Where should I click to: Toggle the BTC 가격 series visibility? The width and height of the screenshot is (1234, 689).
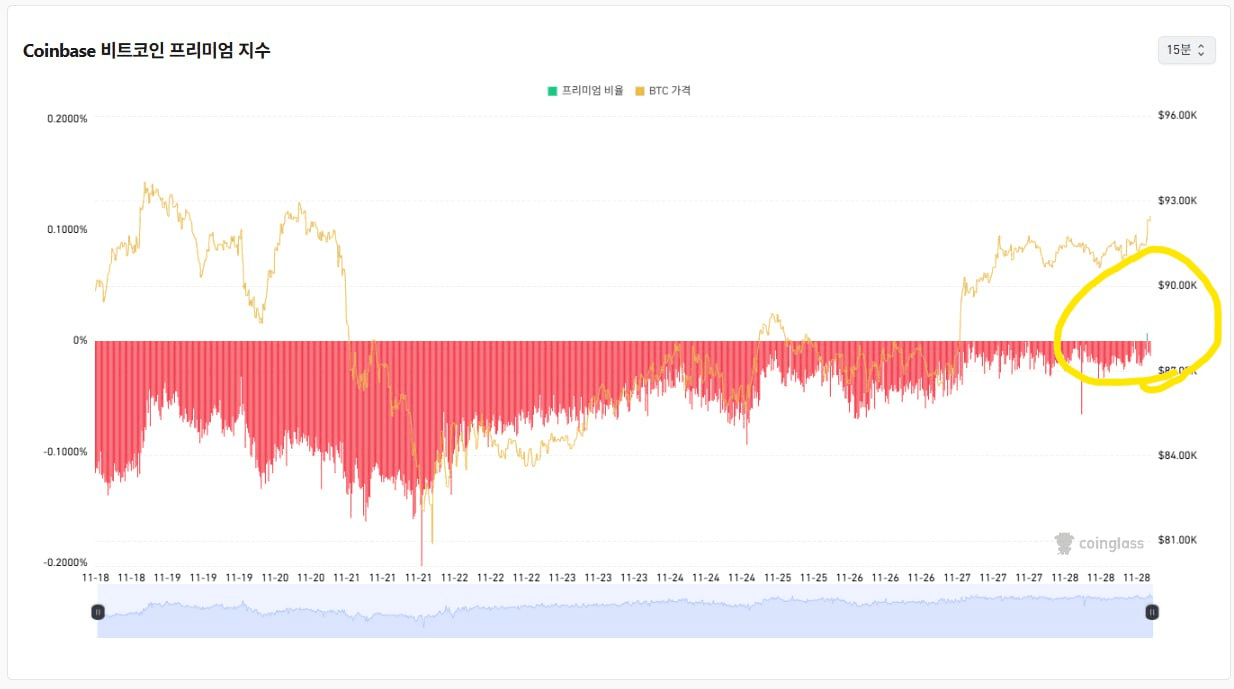[665, 89]
